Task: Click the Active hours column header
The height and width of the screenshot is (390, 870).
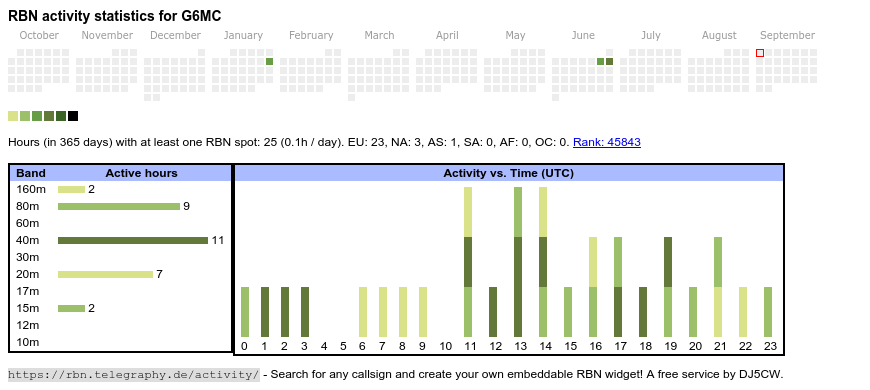Action: click(141, 173)
